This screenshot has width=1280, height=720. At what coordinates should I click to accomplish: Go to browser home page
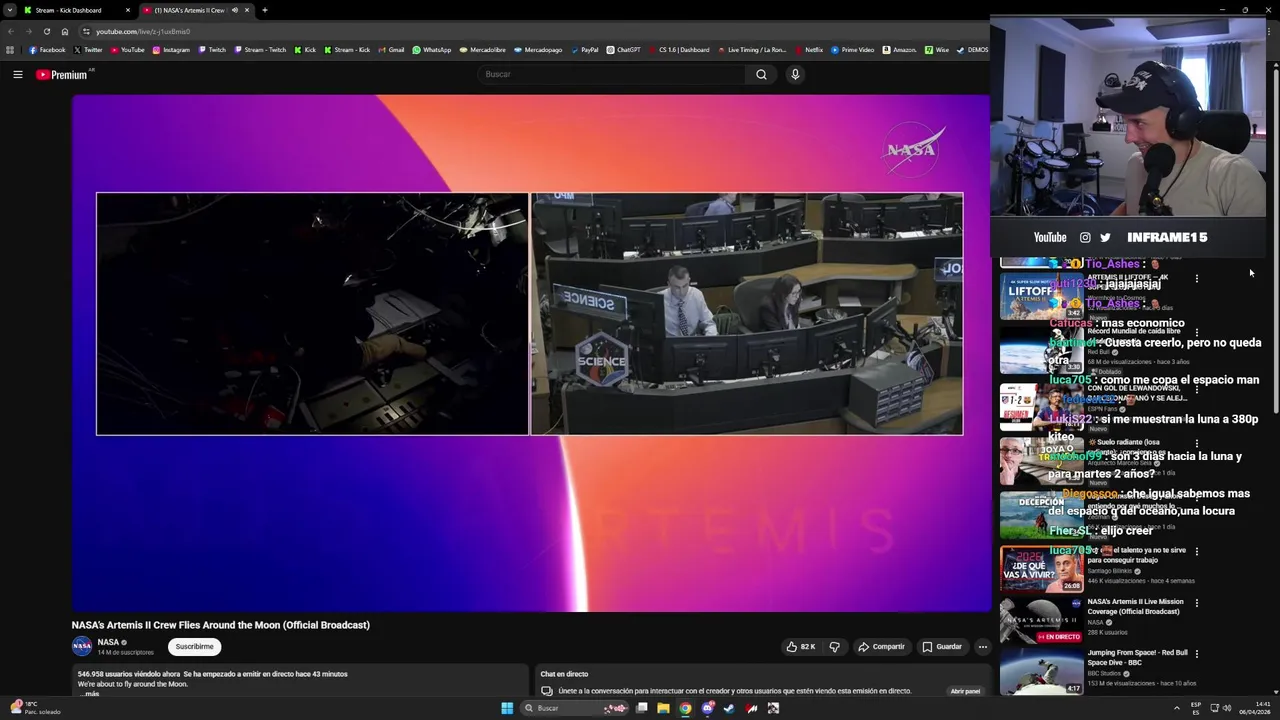[65, 31]
